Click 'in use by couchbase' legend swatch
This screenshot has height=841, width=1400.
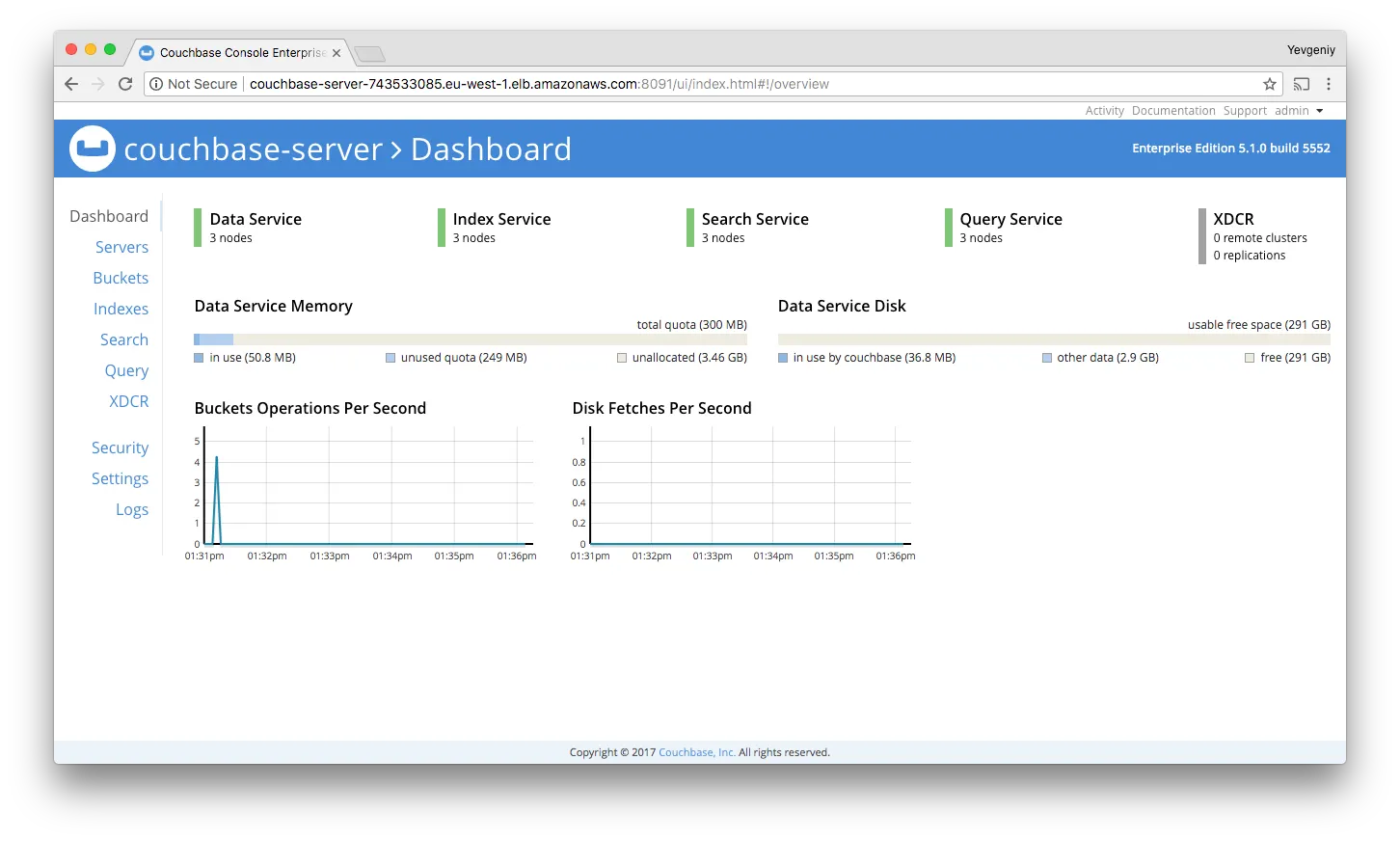[783, 358]
